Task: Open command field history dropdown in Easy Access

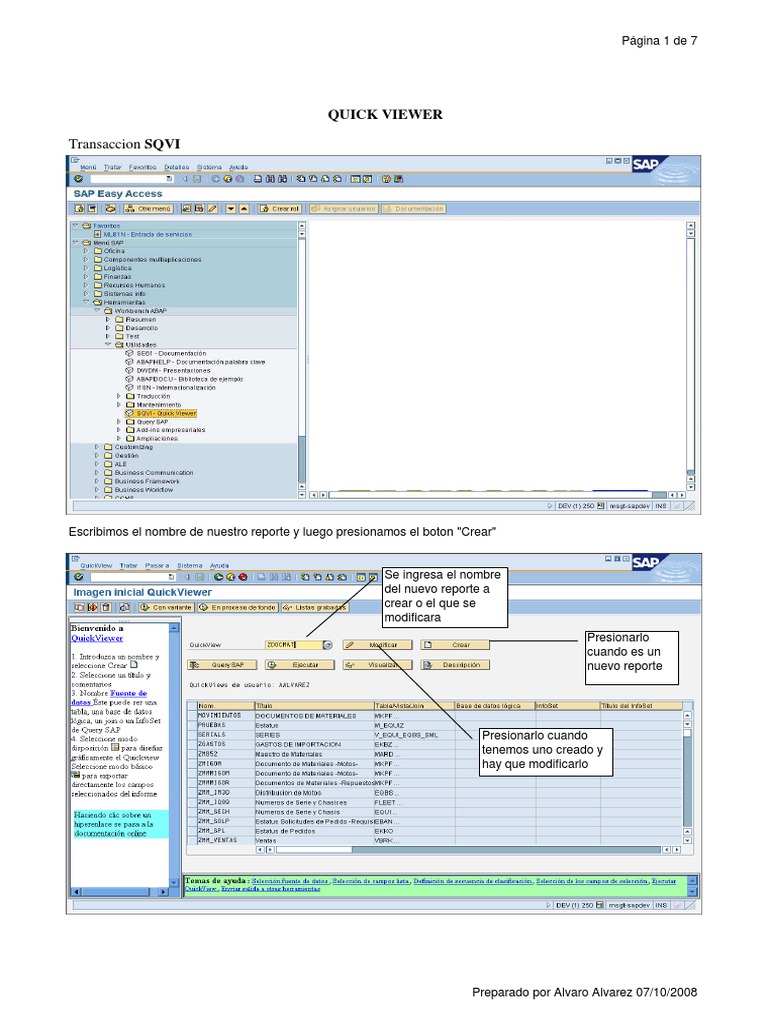Action: 170,179
